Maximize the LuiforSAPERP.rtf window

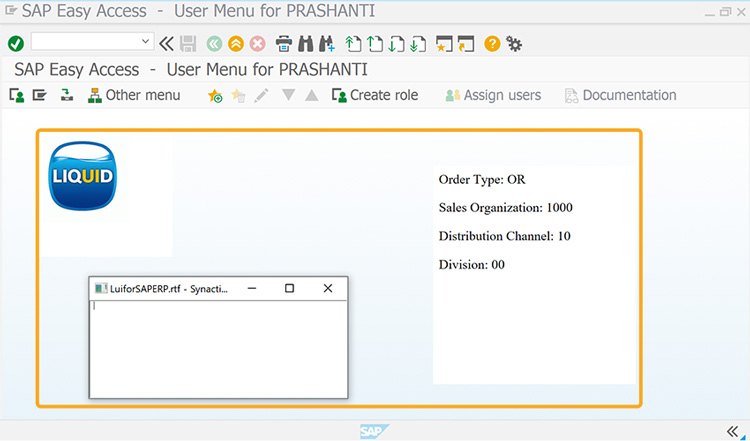tap(289, 288)
